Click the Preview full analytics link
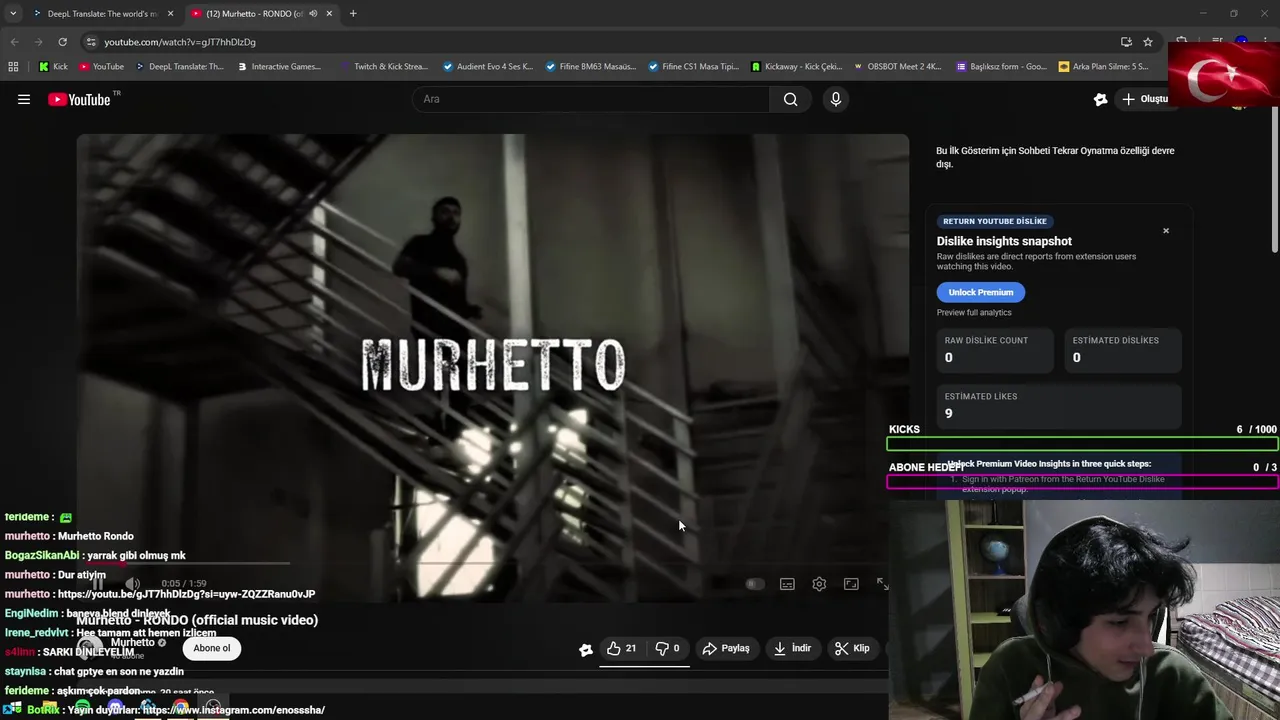Viewport: 1280px width, 720px height. pos(974,313)
